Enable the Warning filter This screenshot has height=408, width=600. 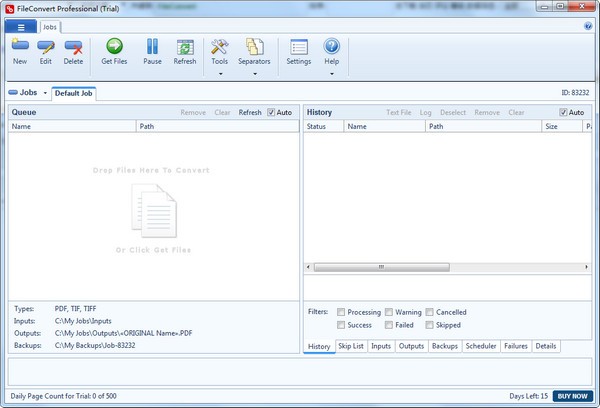[389, 312]
